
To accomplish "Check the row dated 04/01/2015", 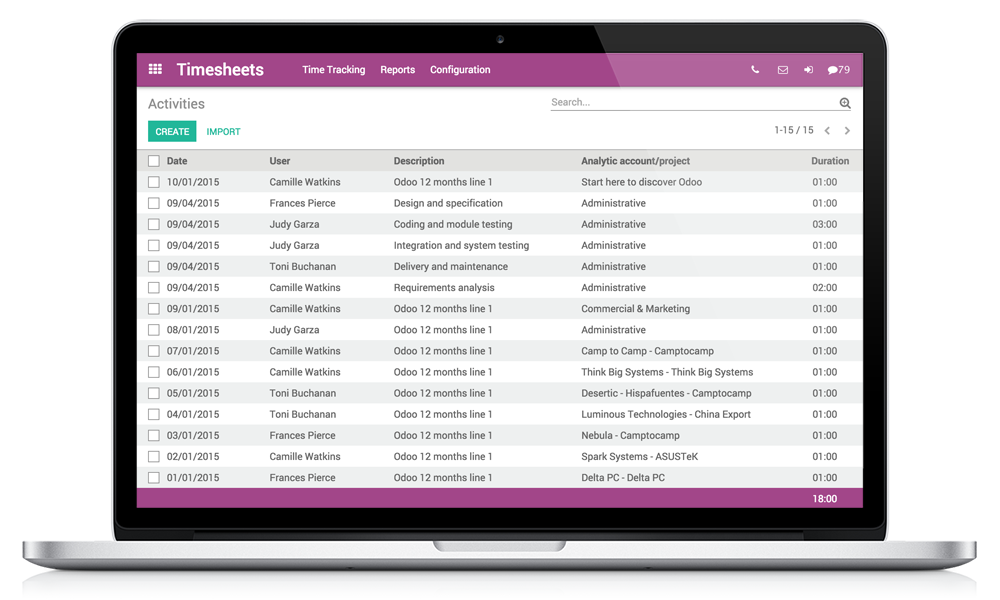I will tap(154, 414).
